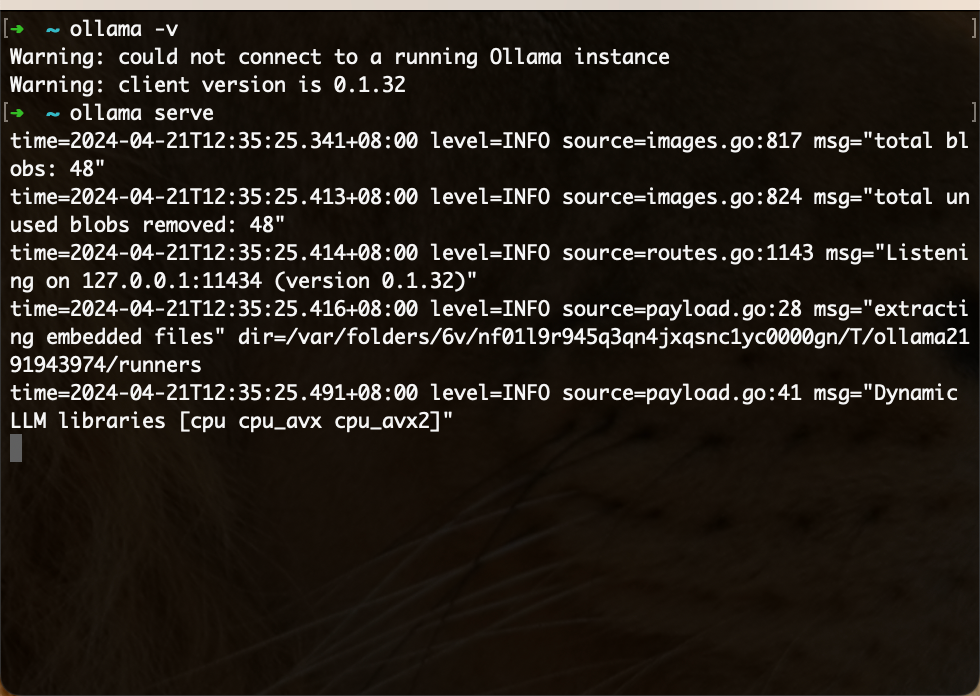Click the 'ollama -v' command text

tap(124, 29)
